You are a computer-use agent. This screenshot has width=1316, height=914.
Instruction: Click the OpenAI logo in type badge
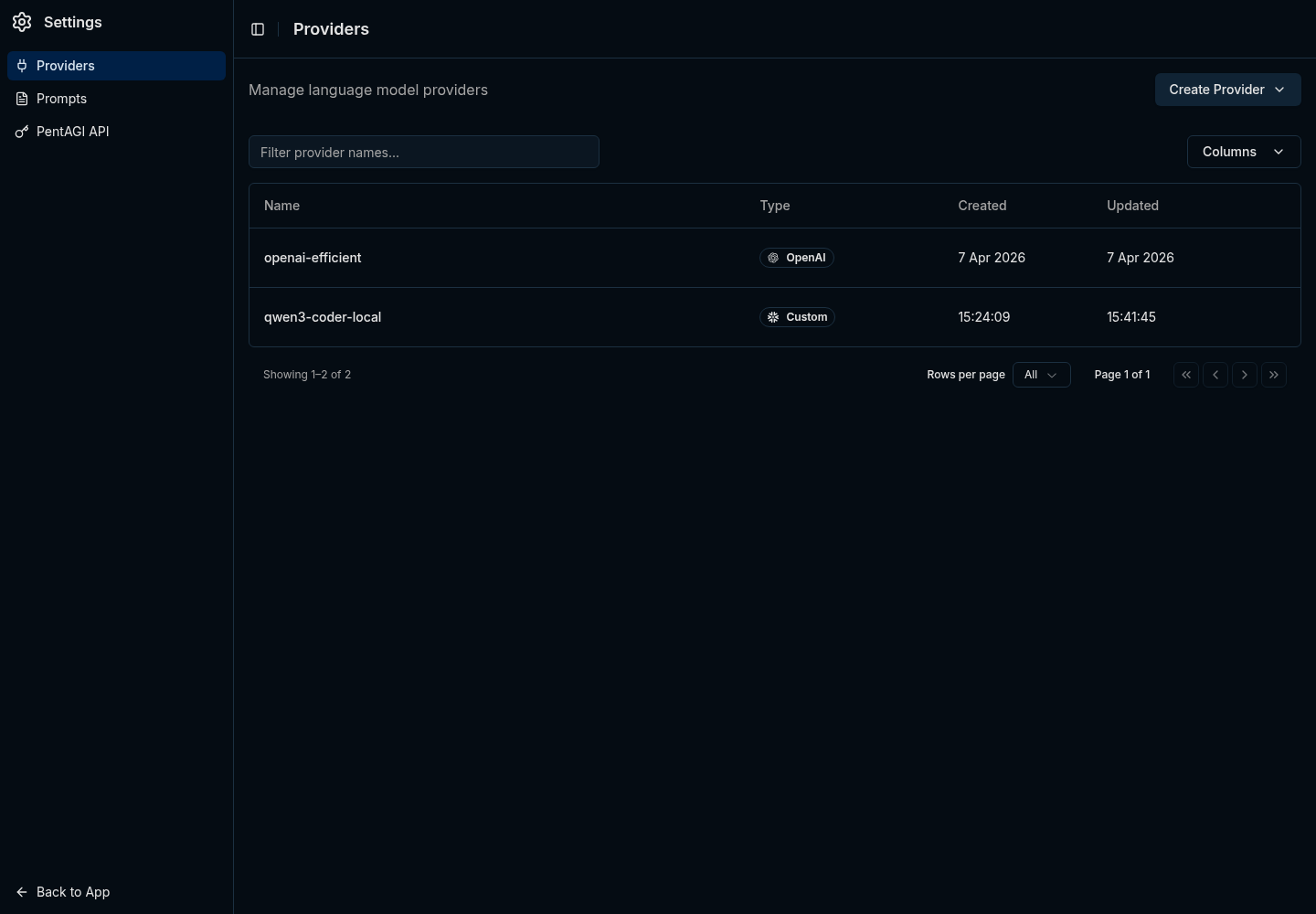pyautogui.click(x=773, y=258)
